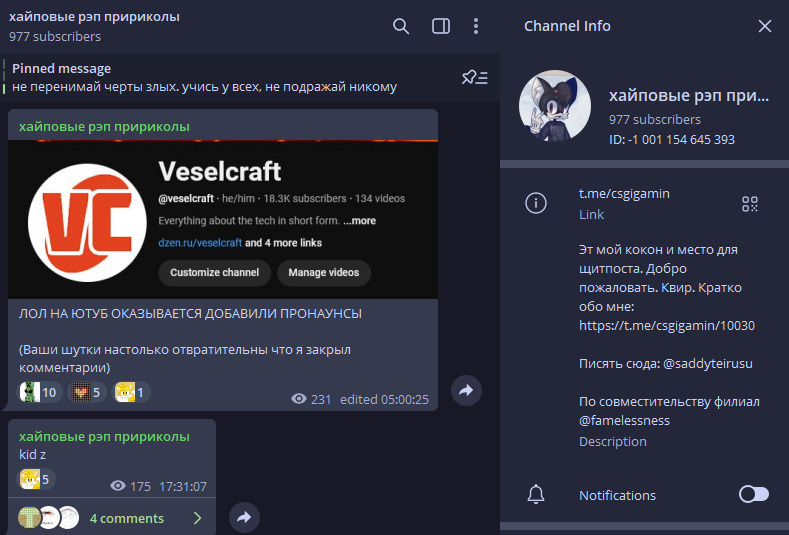Image resolution: width=789 pixels, height=535 pixels.
Task: Click the 17:31:07 timestamp
Action: [x=183, y=487]
